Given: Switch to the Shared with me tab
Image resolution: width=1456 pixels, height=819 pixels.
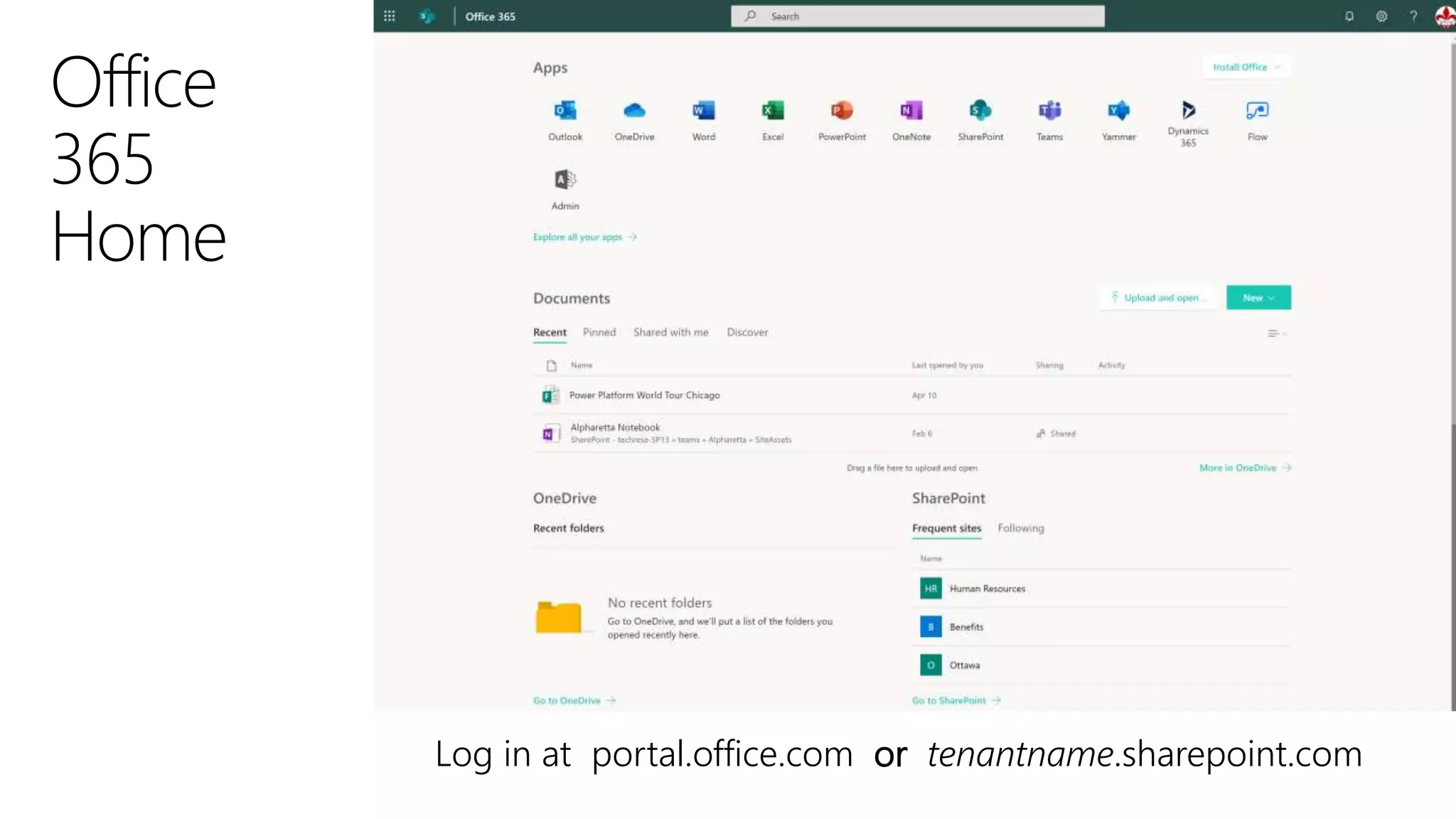Looking at the screenshot, I should [x=671, y=333].
